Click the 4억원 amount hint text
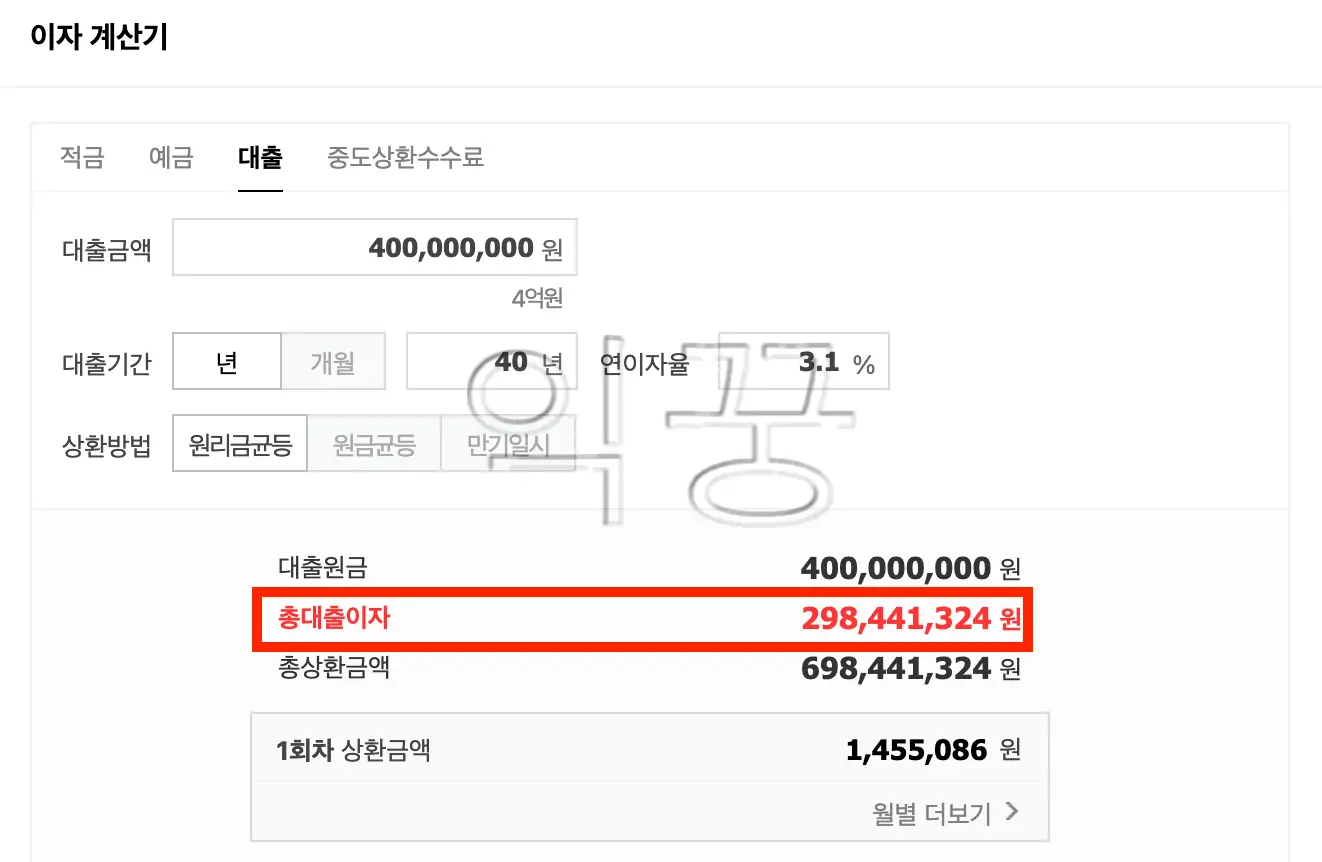 click(x=540, y=297)
